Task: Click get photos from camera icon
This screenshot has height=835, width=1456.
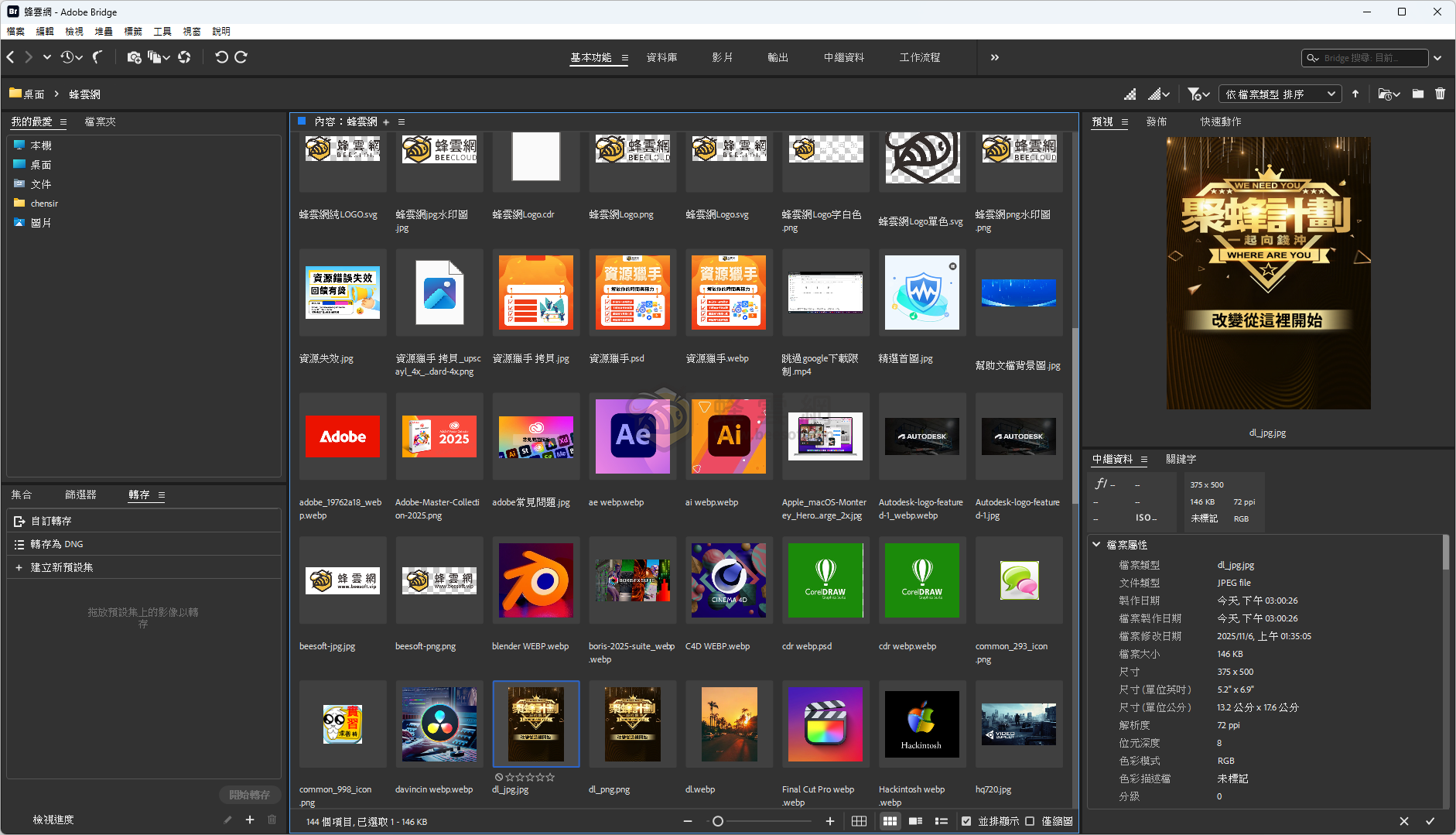Action: pyautogui.click(x=134, y=57)
